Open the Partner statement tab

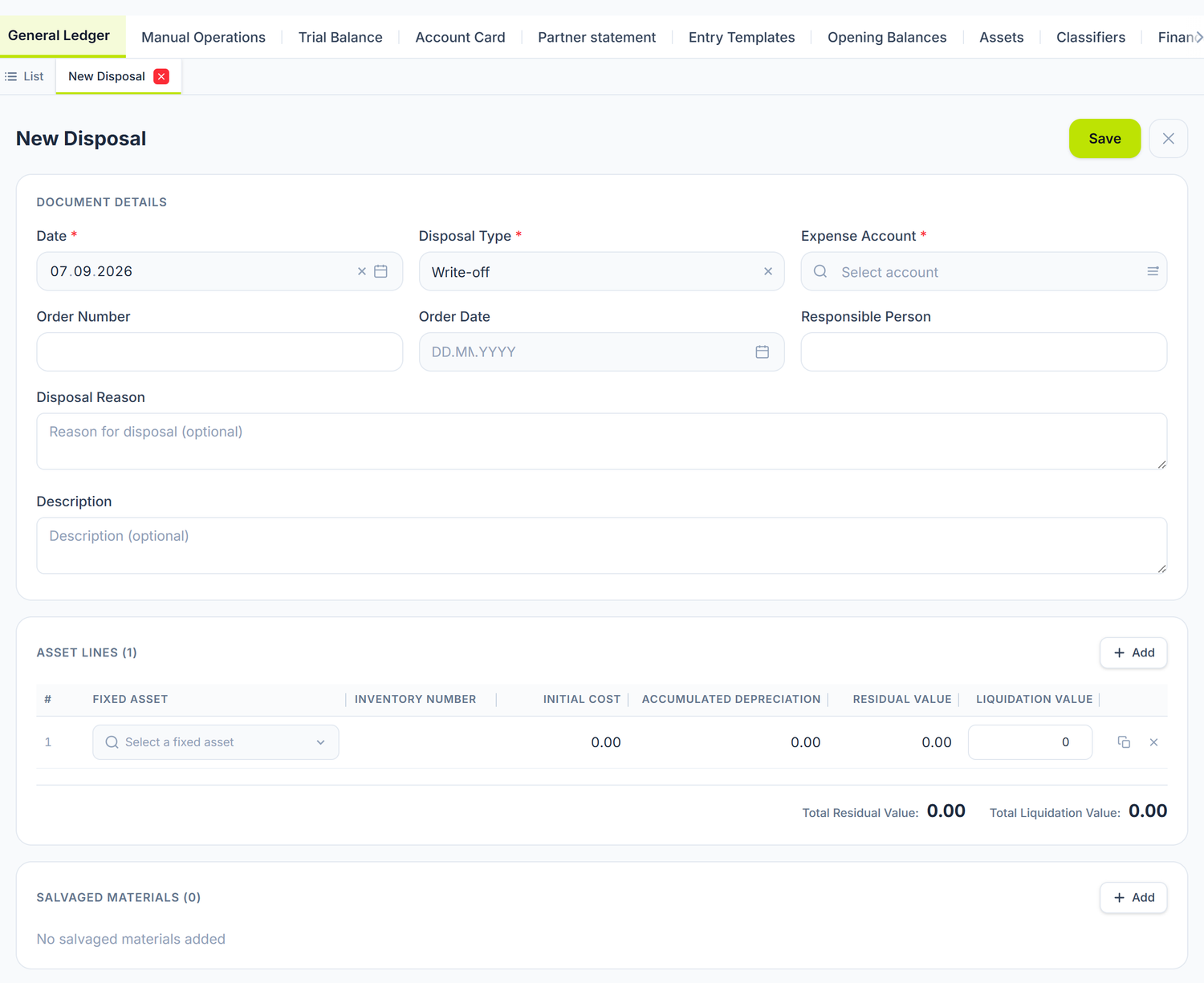[x=596, y=37]
